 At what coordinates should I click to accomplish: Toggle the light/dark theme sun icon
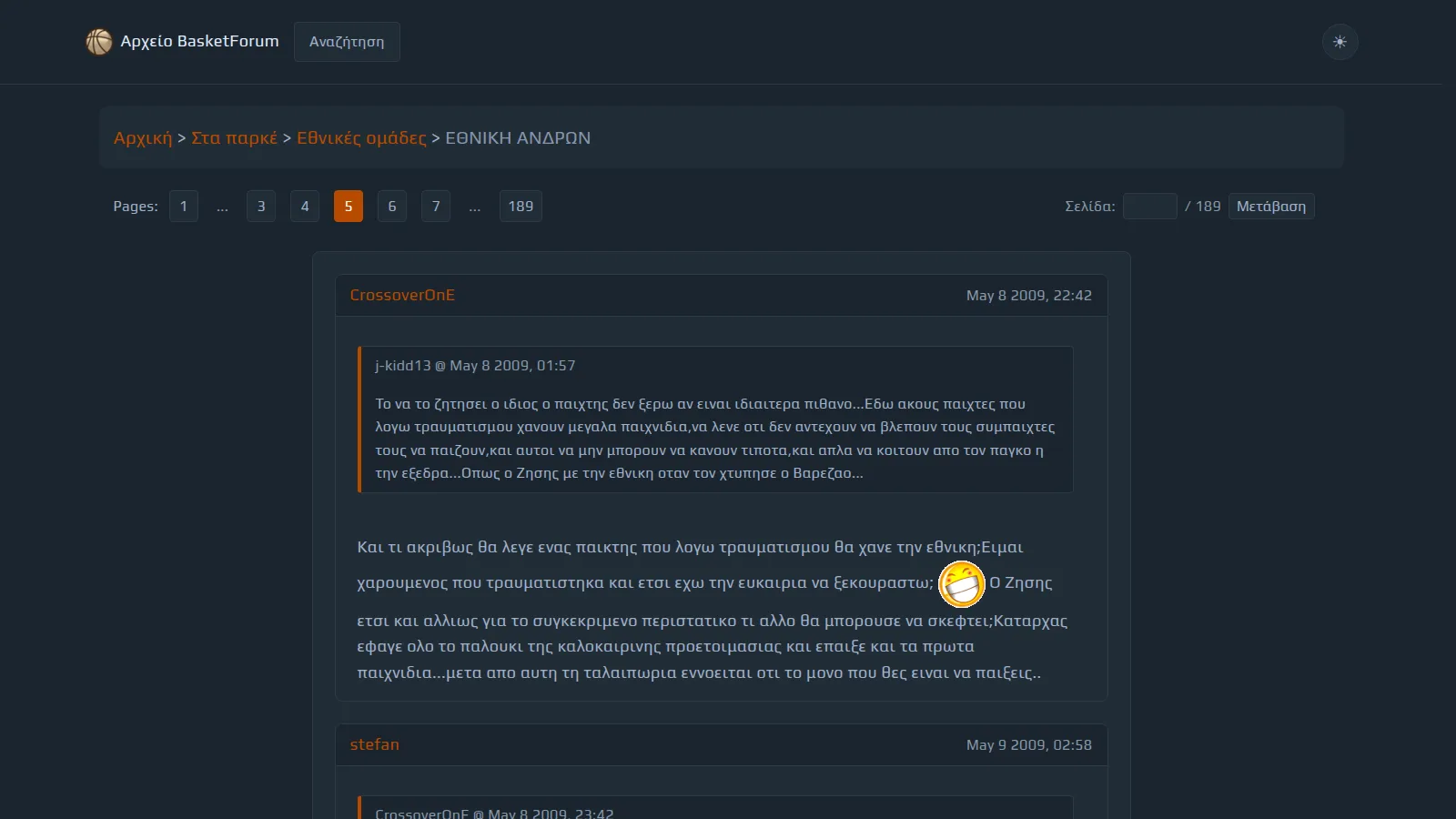click(1340, 42)
